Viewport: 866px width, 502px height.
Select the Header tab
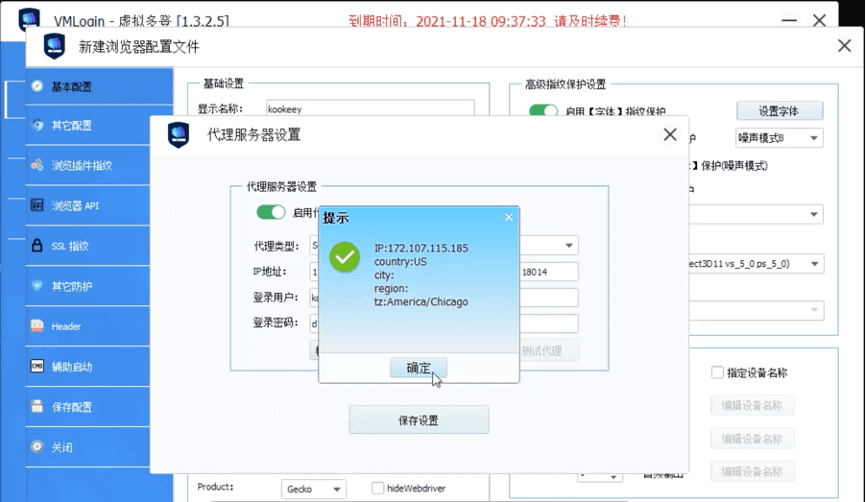point(88,326)
